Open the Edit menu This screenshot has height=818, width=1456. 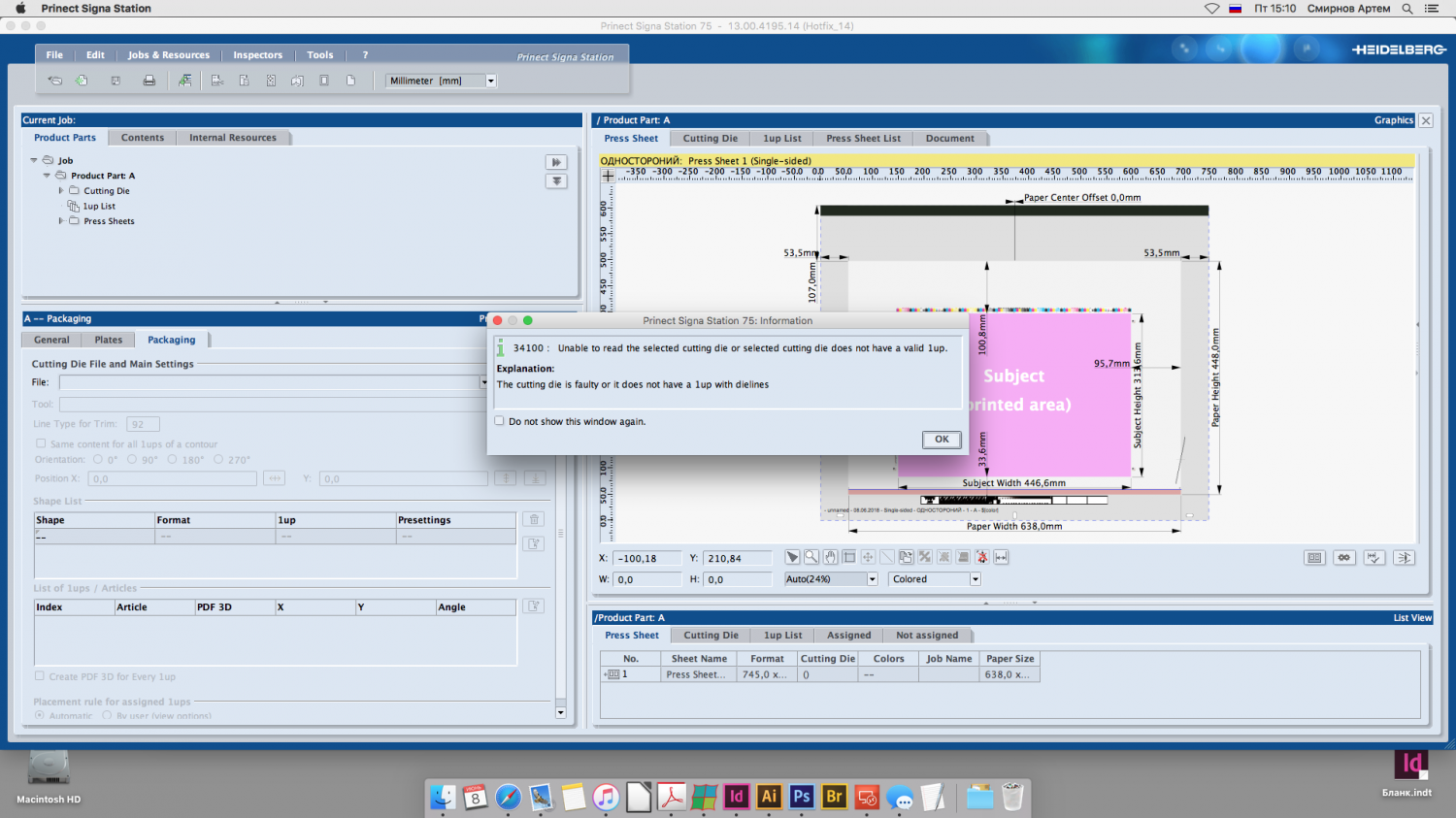point(95,55)
